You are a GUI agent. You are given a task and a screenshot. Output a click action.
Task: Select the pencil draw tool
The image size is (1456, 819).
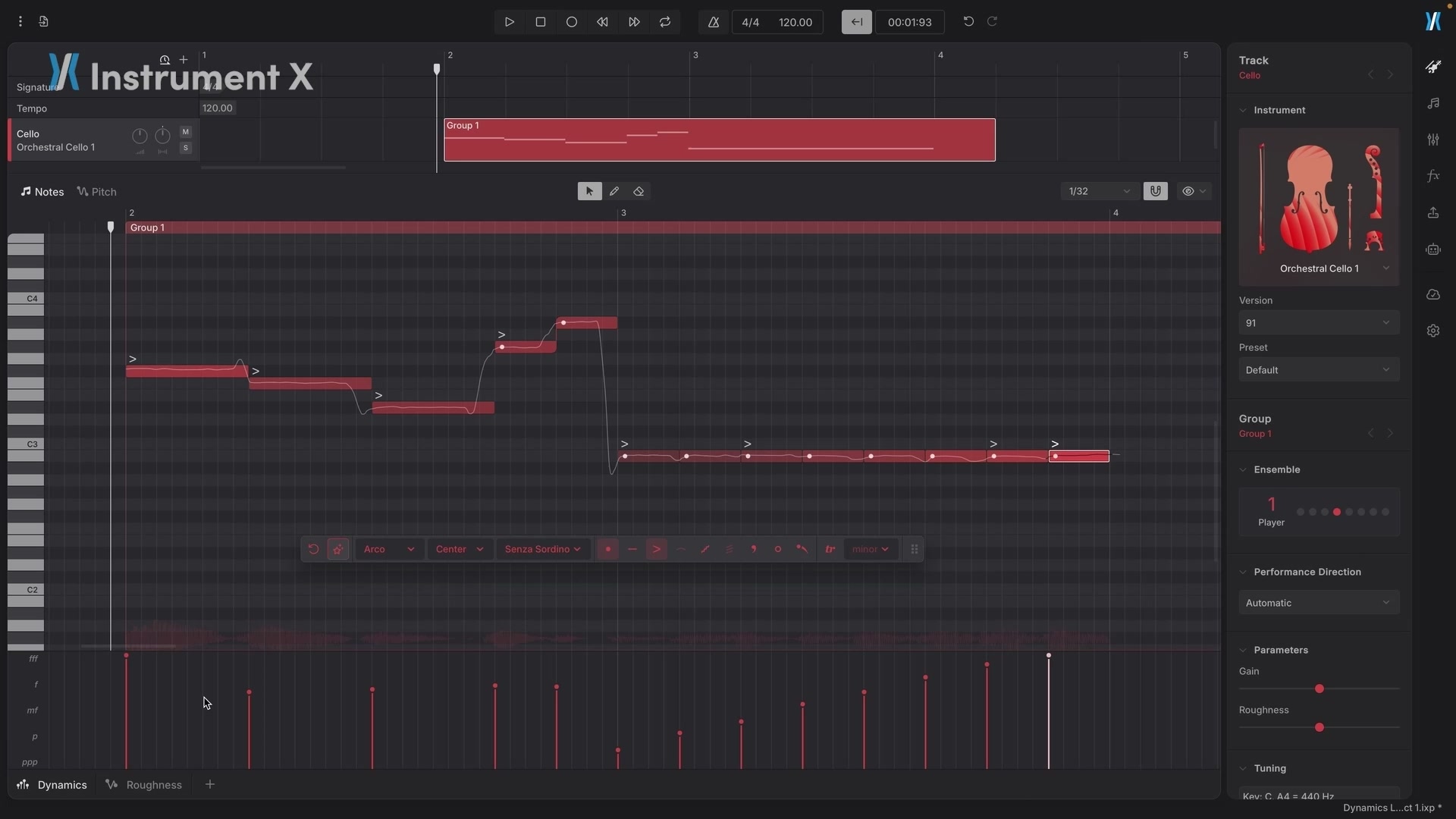coord(614,191)
